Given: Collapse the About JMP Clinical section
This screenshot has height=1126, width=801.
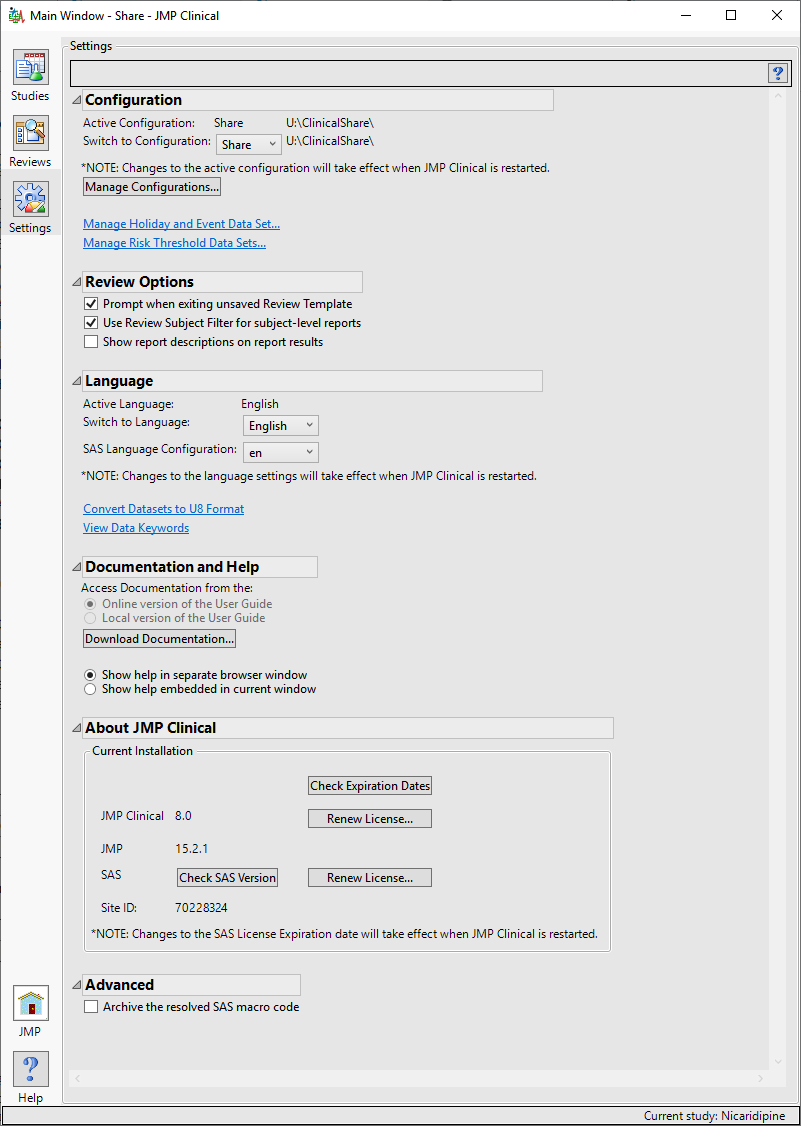Looking at the screenshot, I should [77, 728].
